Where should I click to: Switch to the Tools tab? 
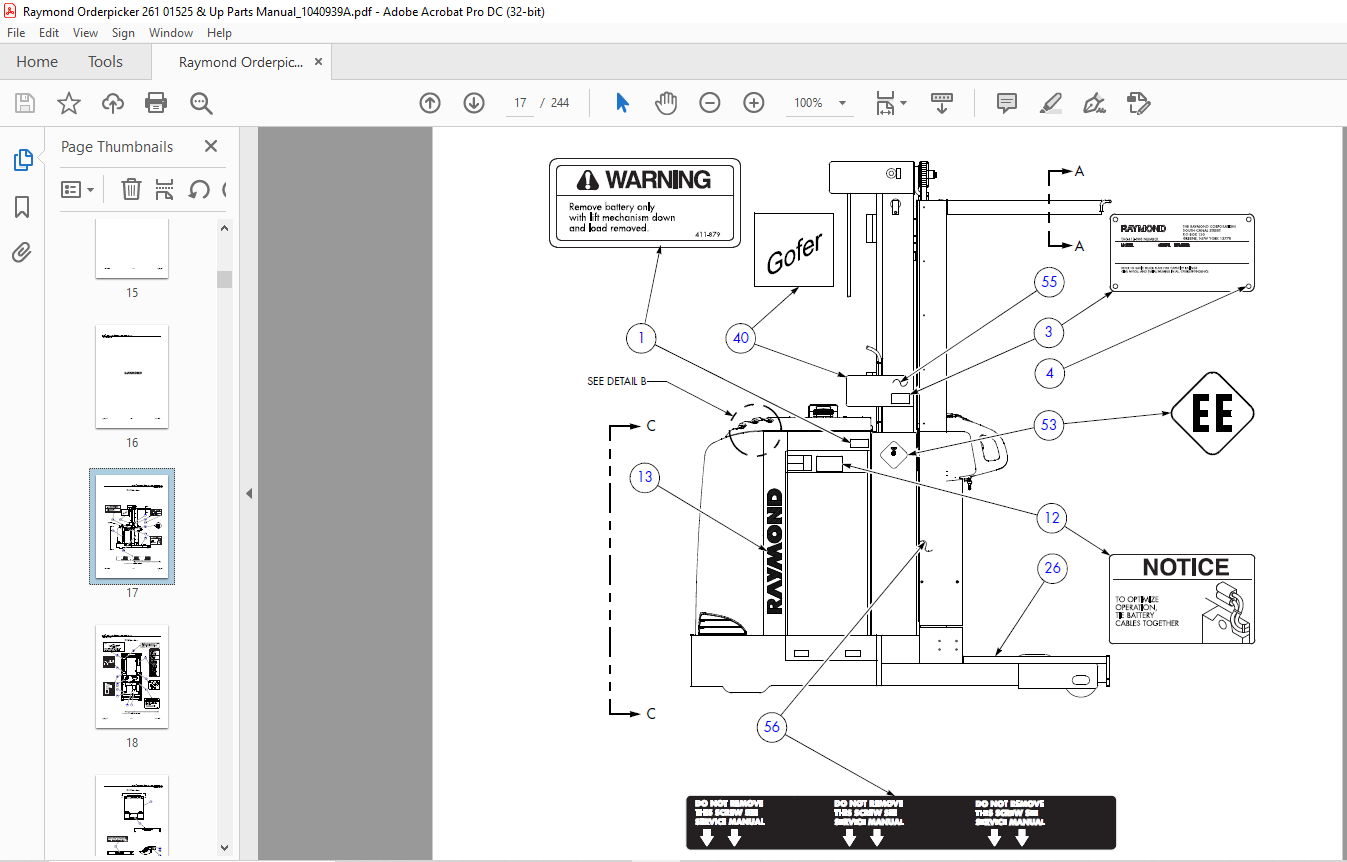[x=105, y=62]
